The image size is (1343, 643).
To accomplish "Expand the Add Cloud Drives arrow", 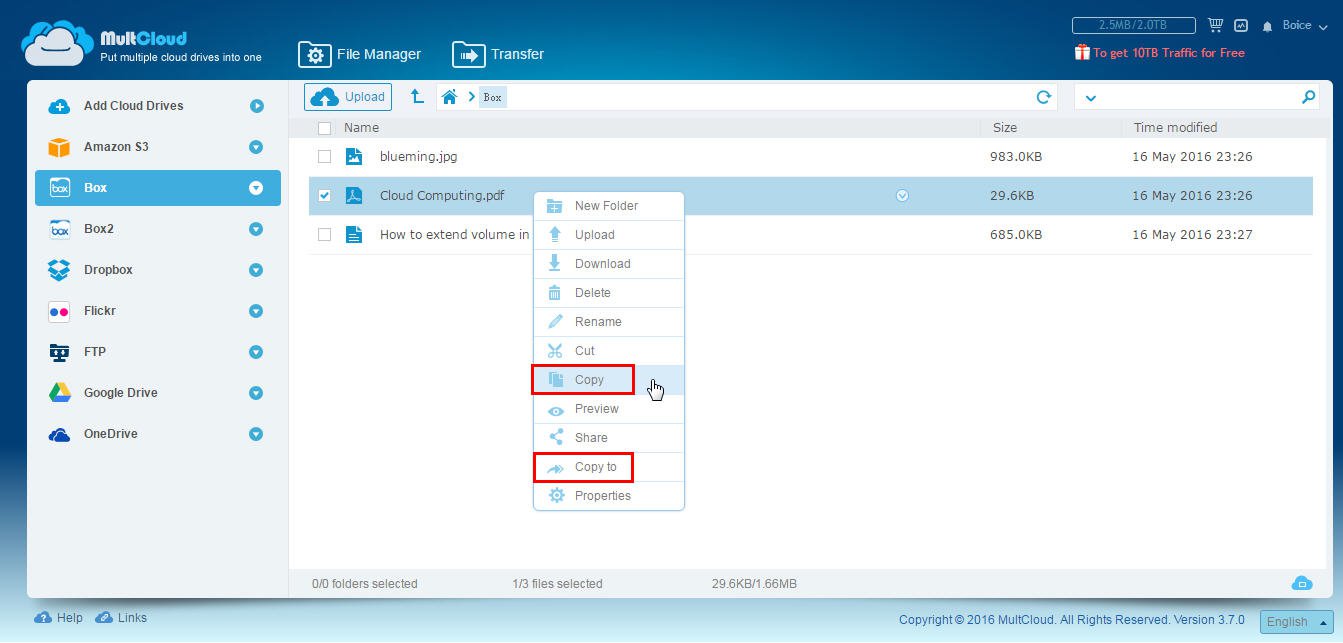I will 257,106.
